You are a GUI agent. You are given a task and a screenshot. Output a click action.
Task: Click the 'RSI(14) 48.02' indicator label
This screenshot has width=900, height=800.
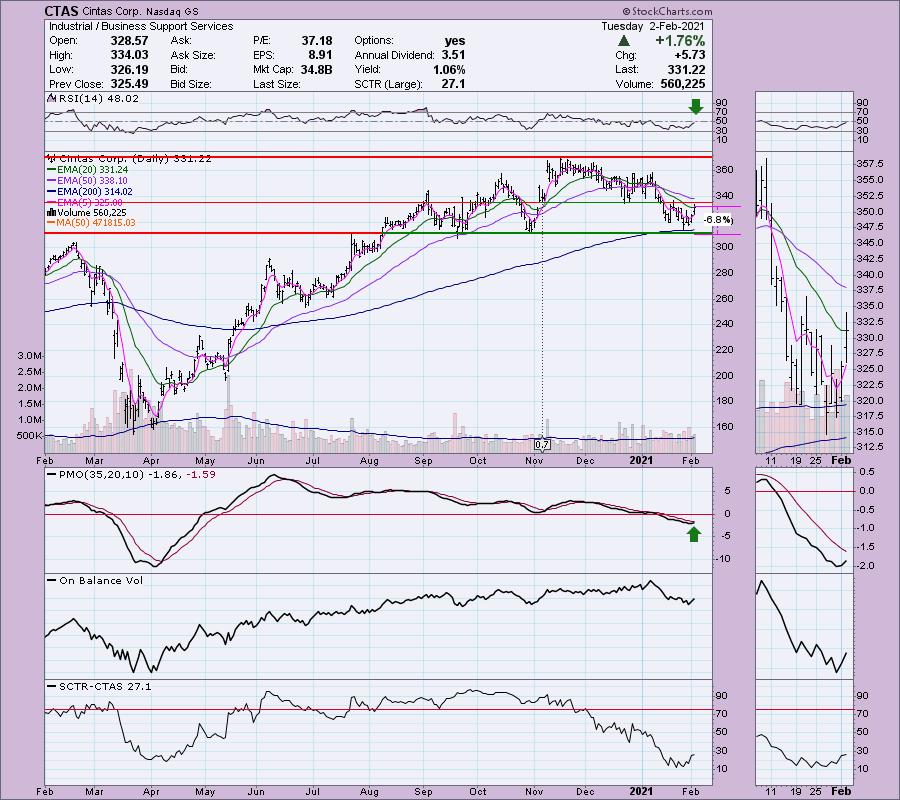99,99
